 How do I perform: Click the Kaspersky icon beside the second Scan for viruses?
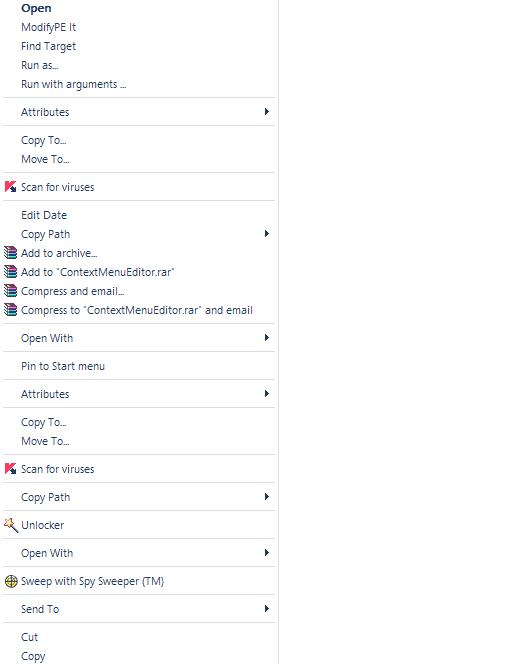11,469
